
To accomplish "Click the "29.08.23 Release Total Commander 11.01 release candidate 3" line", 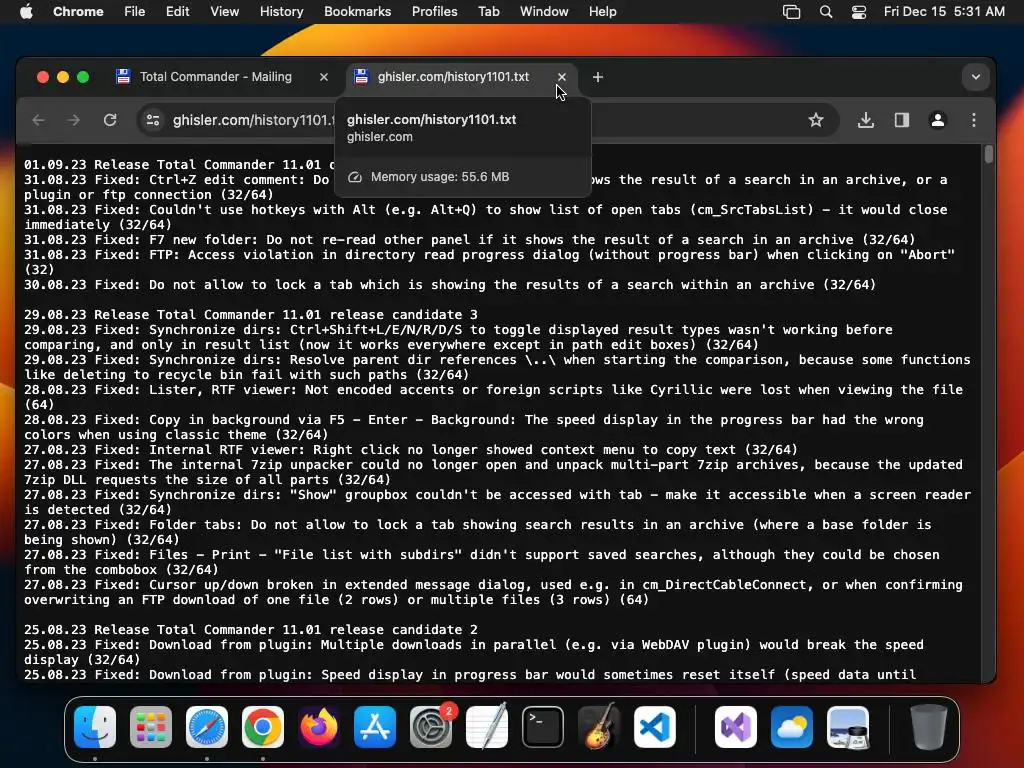I will (x=251, y=315).
